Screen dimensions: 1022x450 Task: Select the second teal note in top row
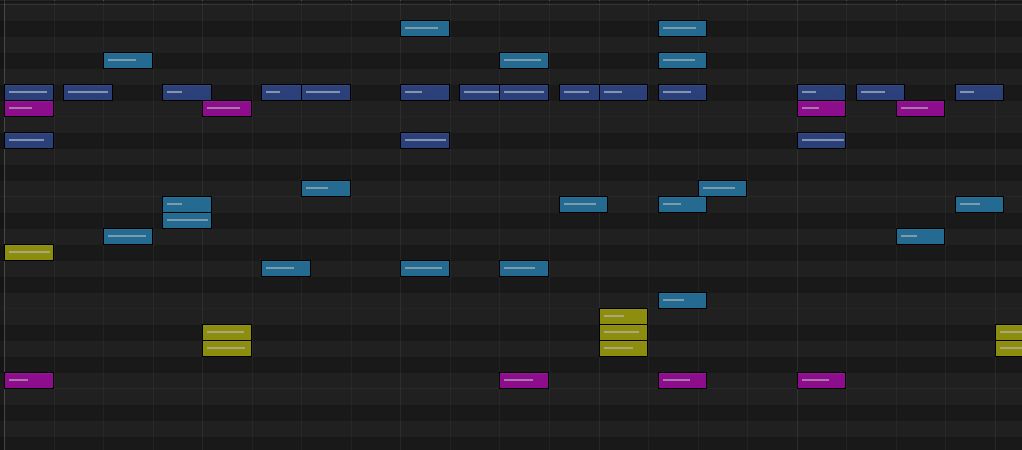click(682, 28)
